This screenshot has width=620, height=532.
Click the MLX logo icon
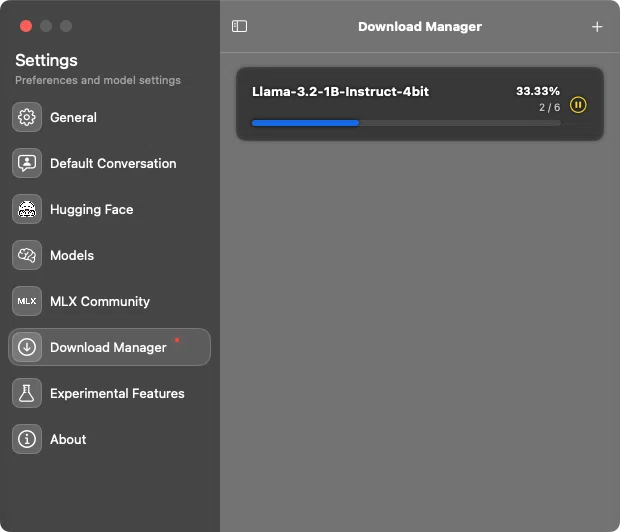[x=26, y=301]
